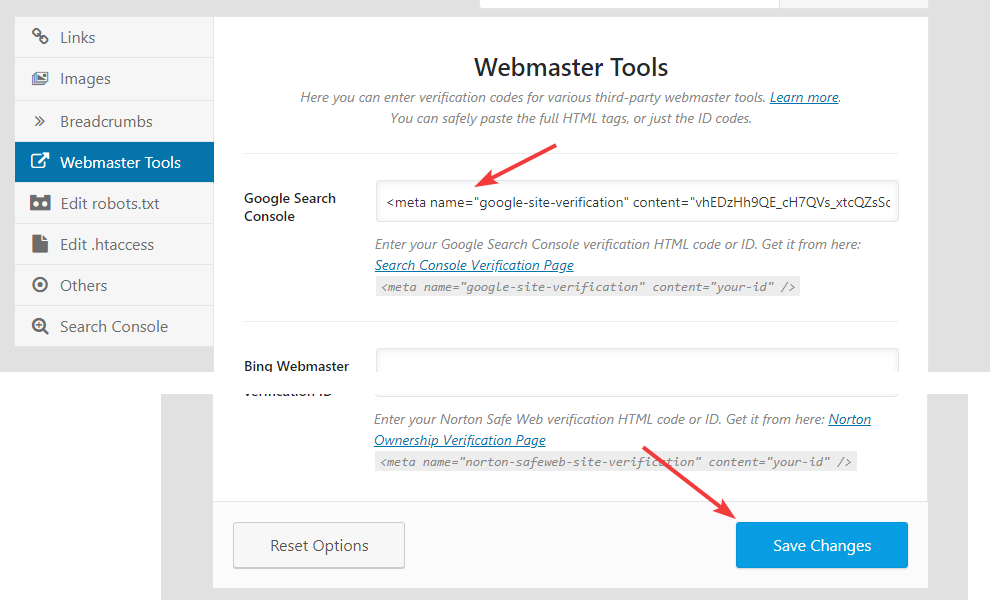
Task: Click the Webmaster Tools external-link icon
Action: (x=40, y=161)
